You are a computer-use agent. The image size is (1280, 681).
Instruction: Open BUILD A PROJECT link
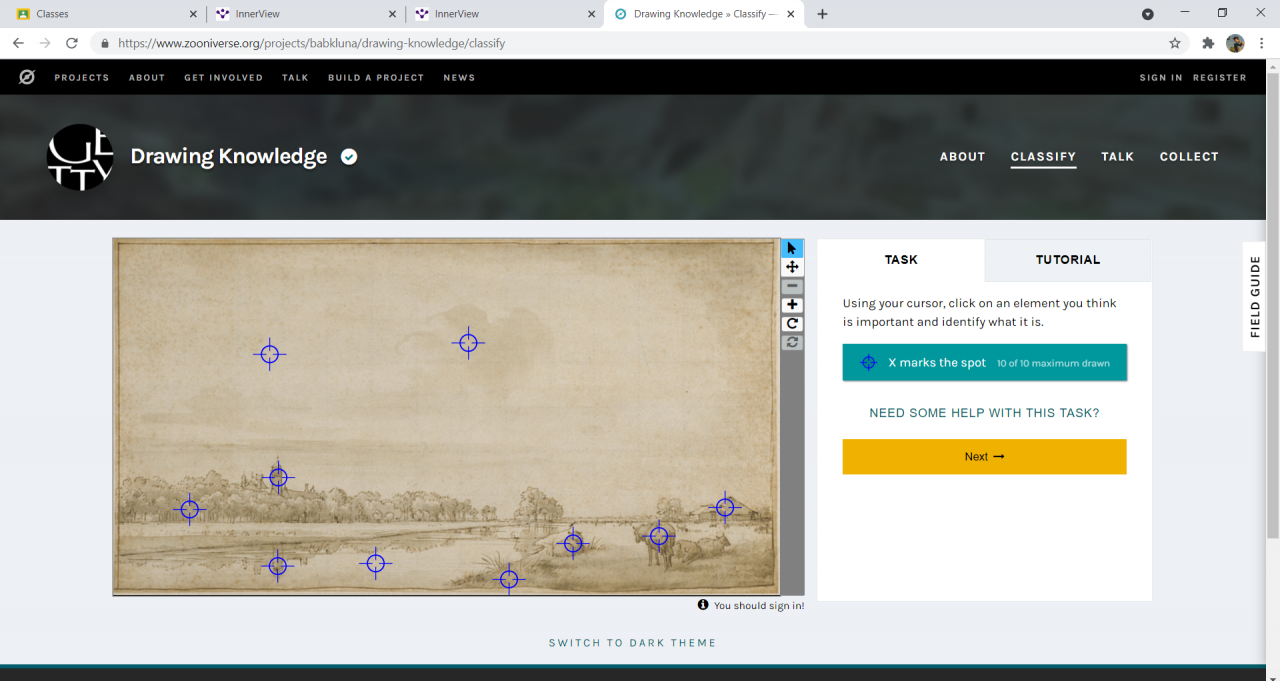tap(376, 77)
